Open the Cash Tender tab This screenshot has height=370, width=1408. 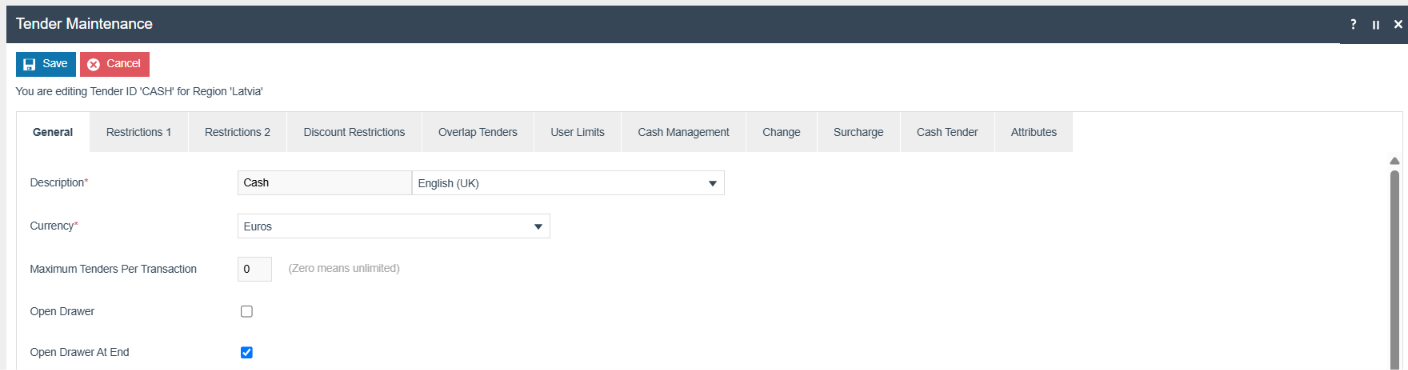pyautogui.click(x=947, y=132)
